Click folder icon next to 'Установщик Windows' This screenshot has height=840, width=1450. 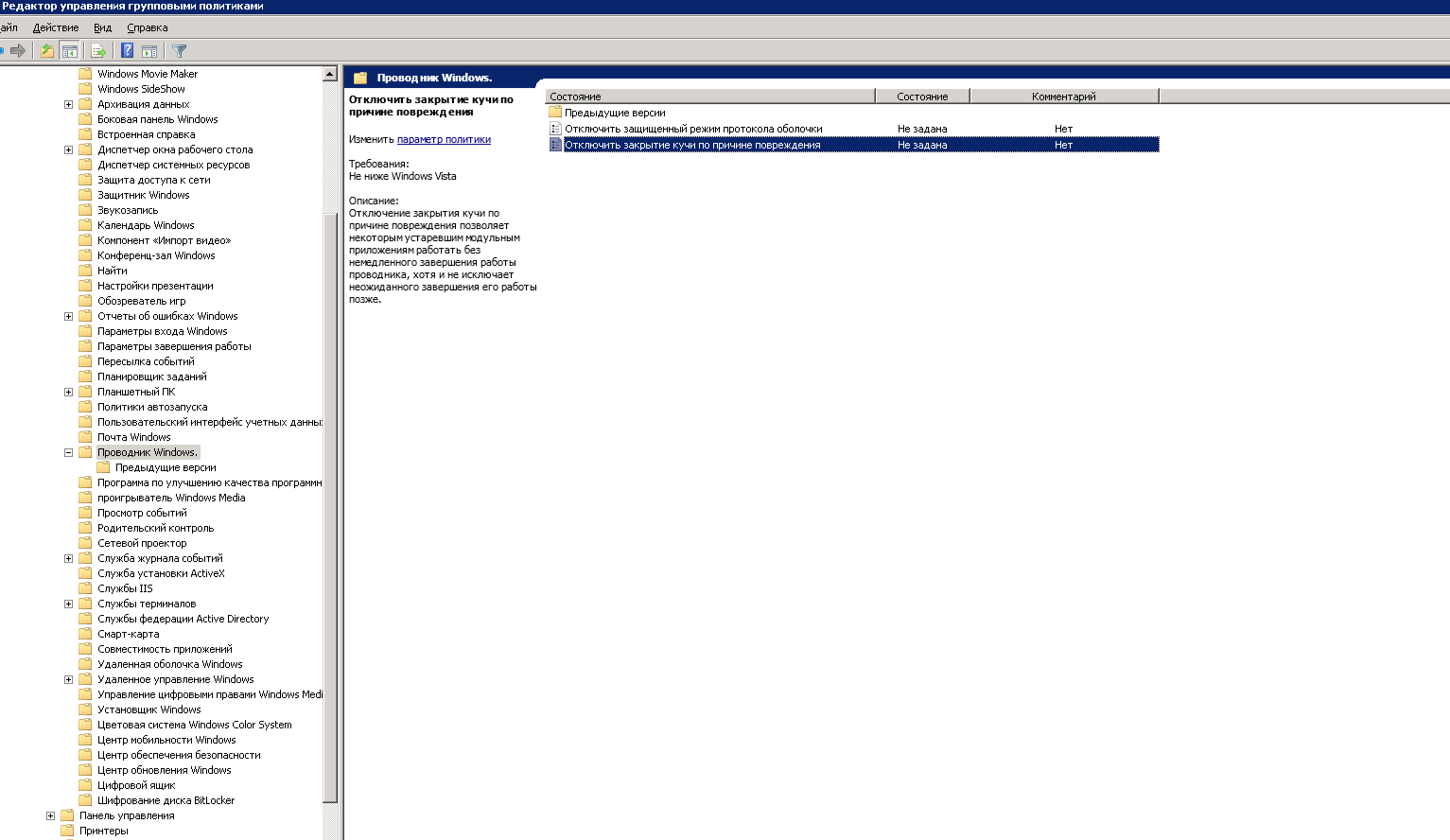tap(85, 709)
